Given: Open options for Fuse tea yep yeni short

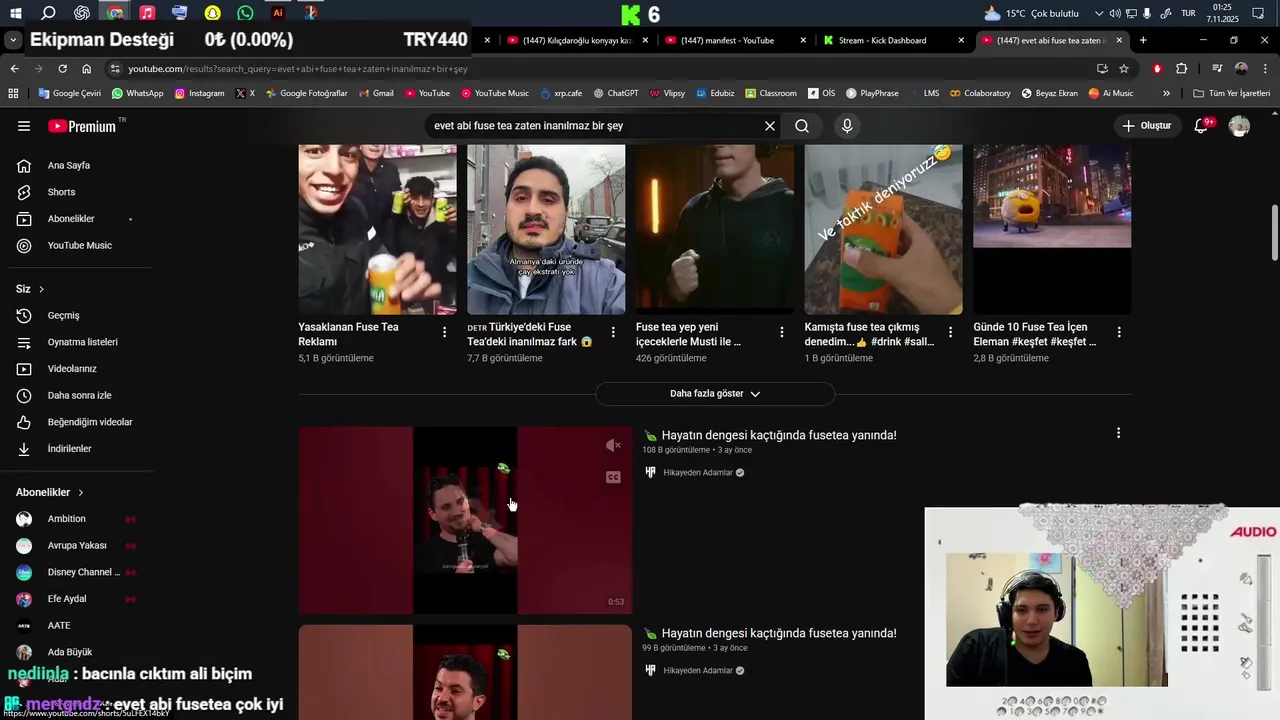Looking at the screenshot, I should tap(782, 332).
